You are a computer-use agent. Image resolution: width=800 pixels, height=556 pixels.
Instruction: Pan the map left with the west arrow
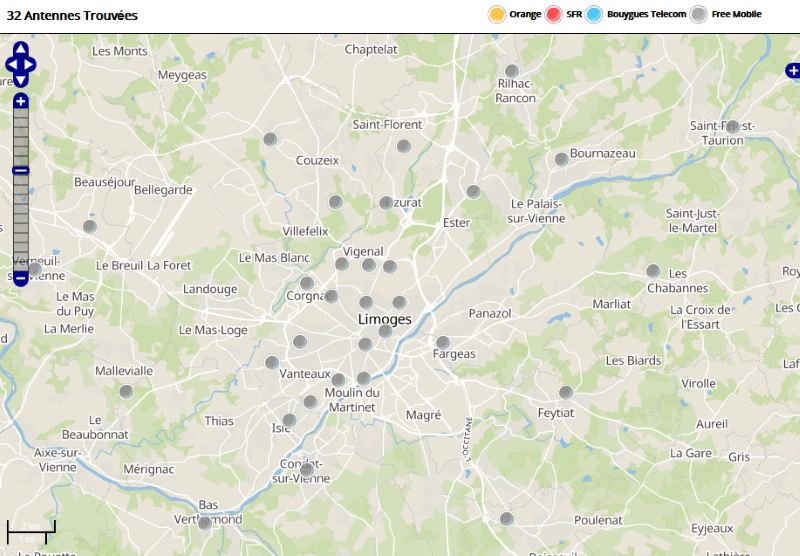point(11,65)
